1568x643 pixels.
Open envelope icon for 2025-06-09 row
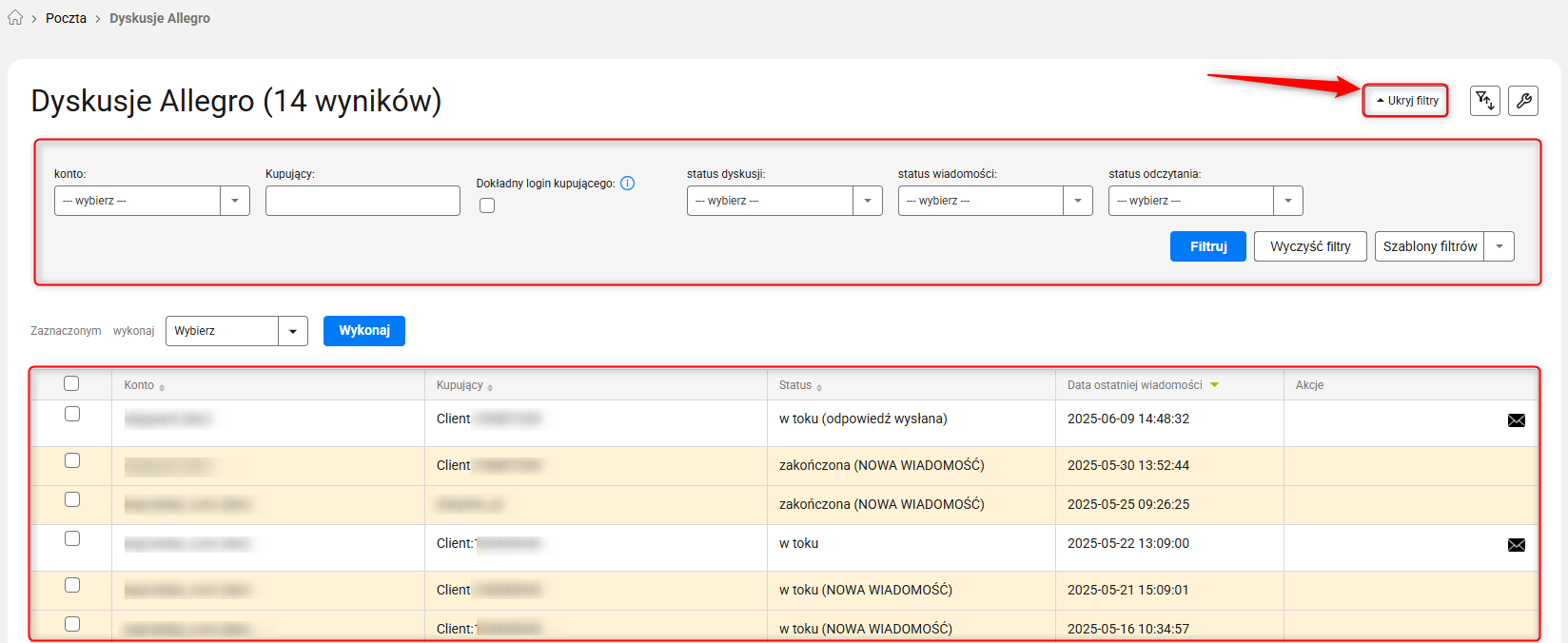(1517, 420)
